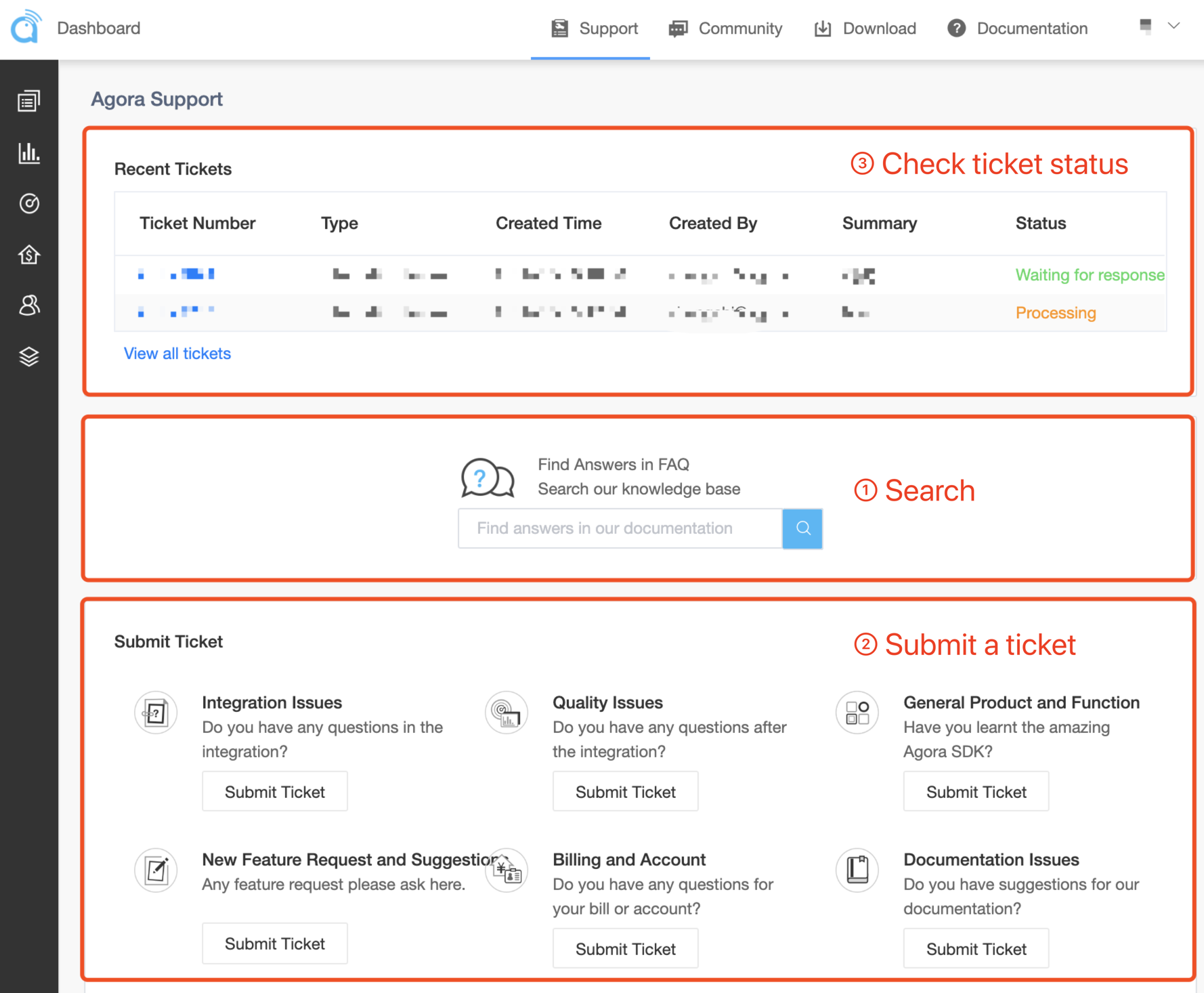Click the Created By column header
The height and width of the screenshot is (993, 1204).
coord(713,224)
